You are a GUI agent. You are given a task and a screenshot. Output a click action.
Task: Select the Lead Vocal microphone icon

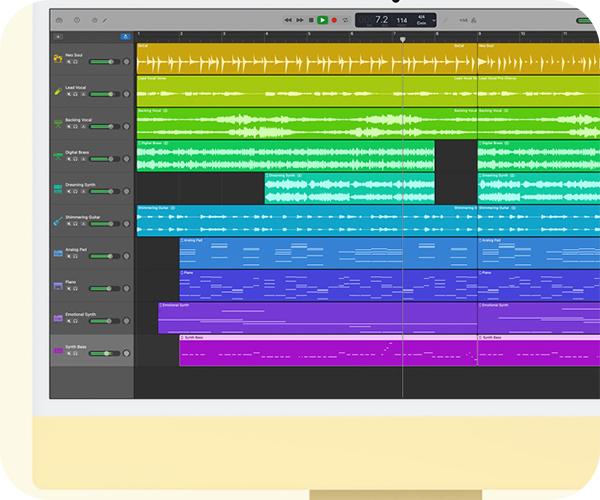(58, 91)
